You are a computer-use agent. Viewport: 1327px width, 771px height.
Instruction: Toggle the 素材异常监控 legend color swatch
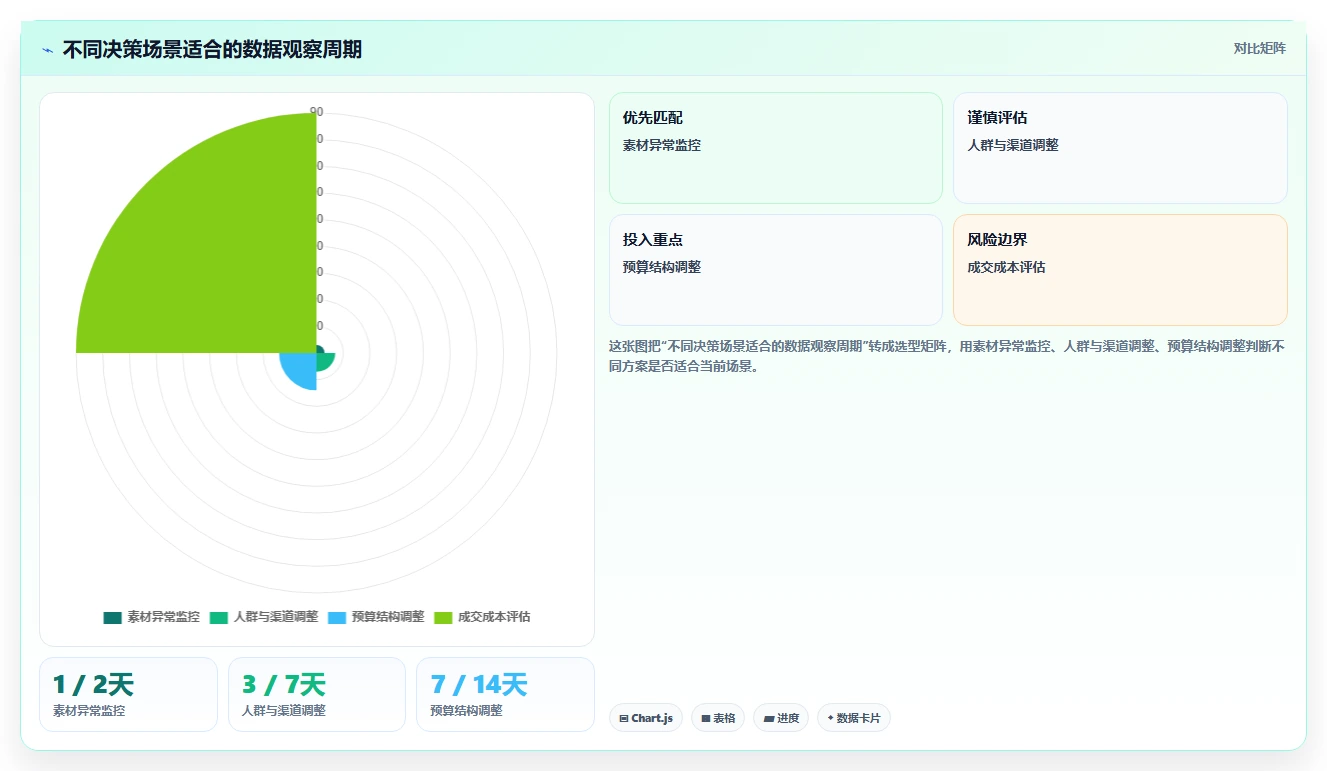click(112, 617)
